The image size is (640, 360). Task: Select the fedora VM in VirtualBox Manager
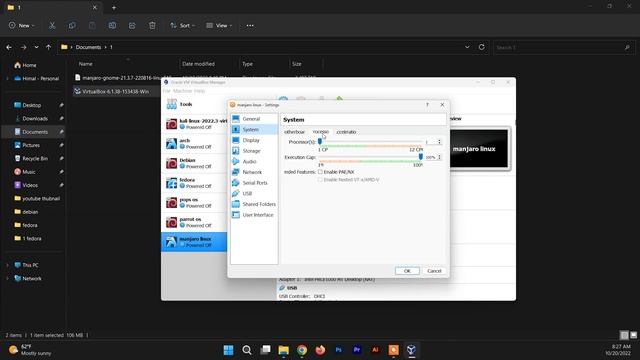194,182
